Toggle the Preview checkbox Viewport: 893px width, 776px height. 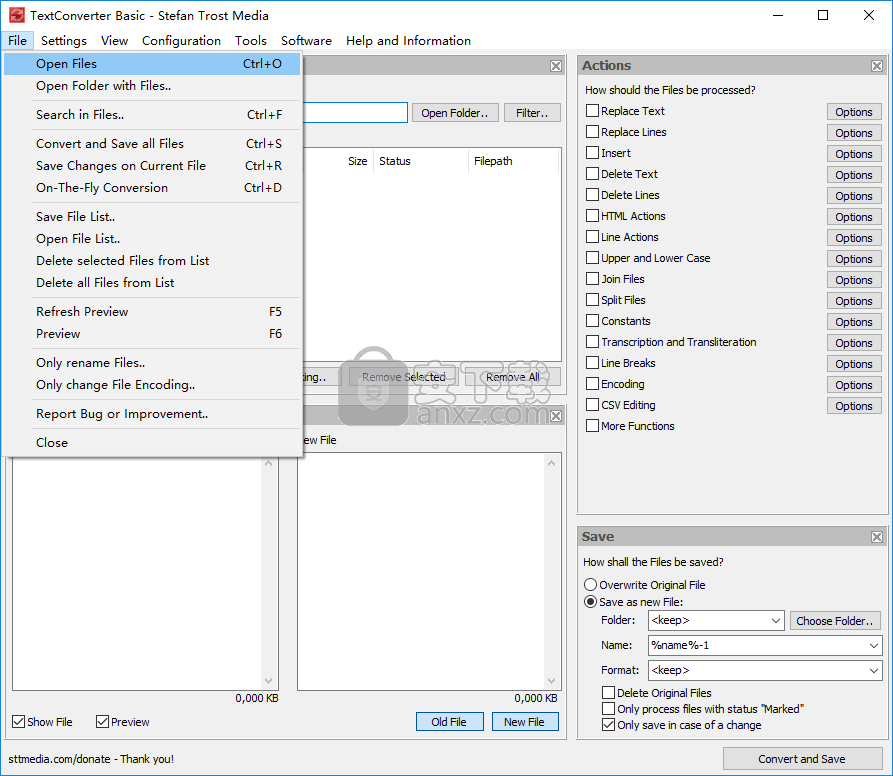(103, 722)
